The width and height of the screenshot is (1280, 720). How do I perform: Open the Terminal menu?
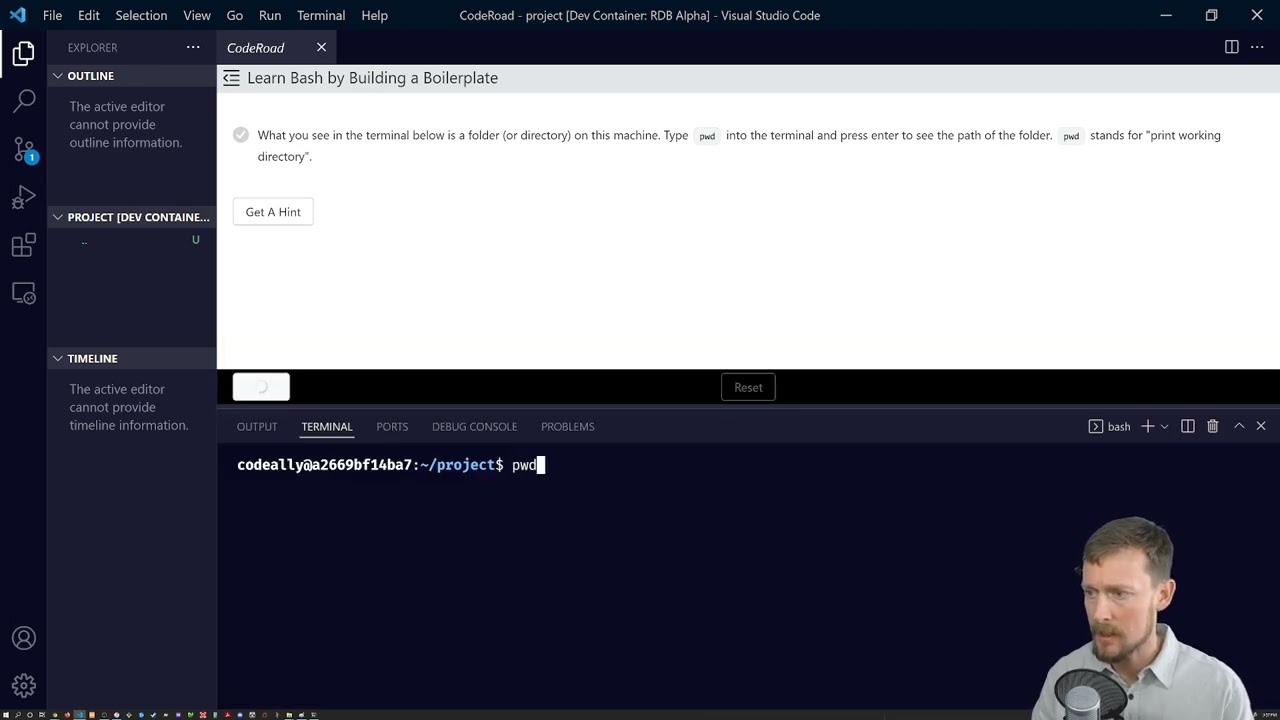321,15
